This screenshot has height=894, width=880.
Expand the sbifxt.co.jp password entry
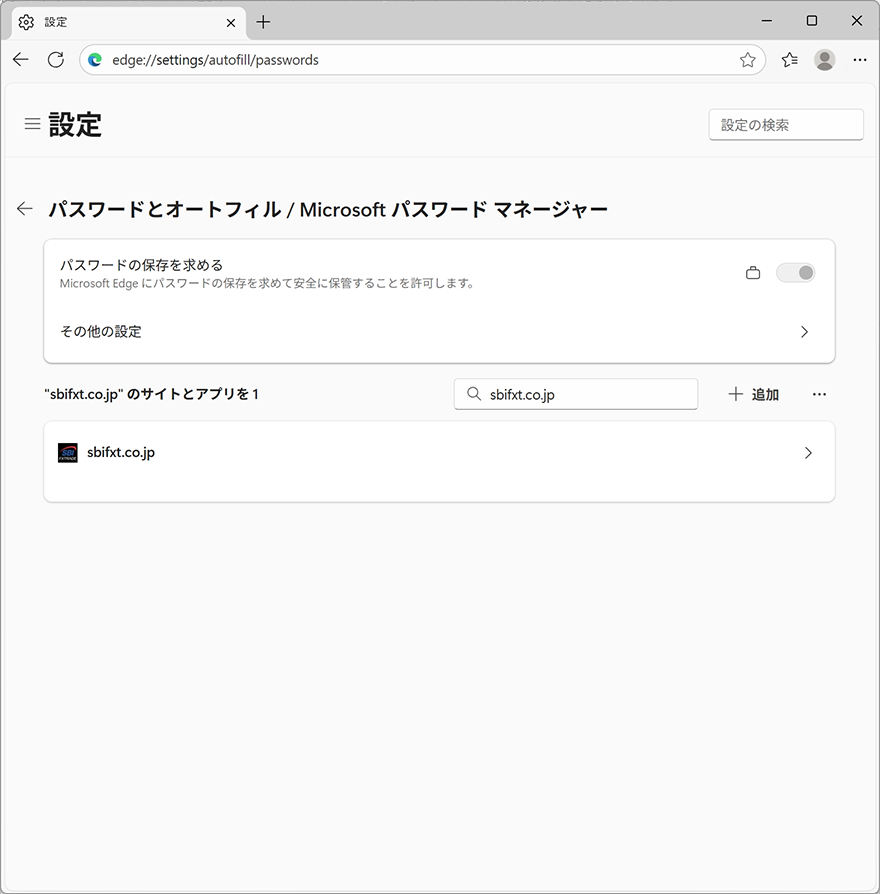click(807, 452)
